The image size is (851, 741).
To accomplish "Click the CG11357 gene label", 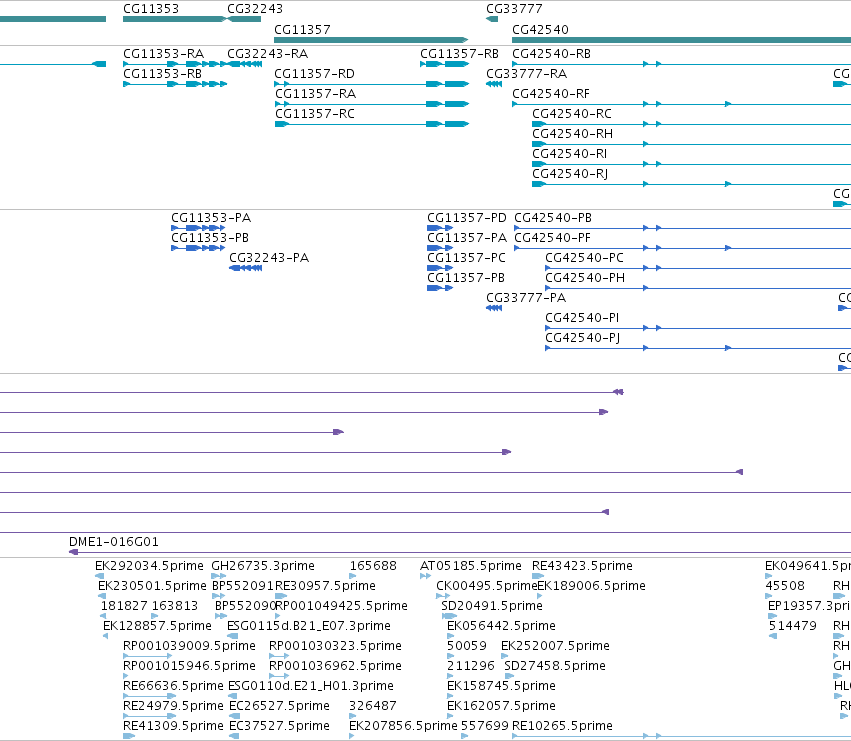I will 302,29.
